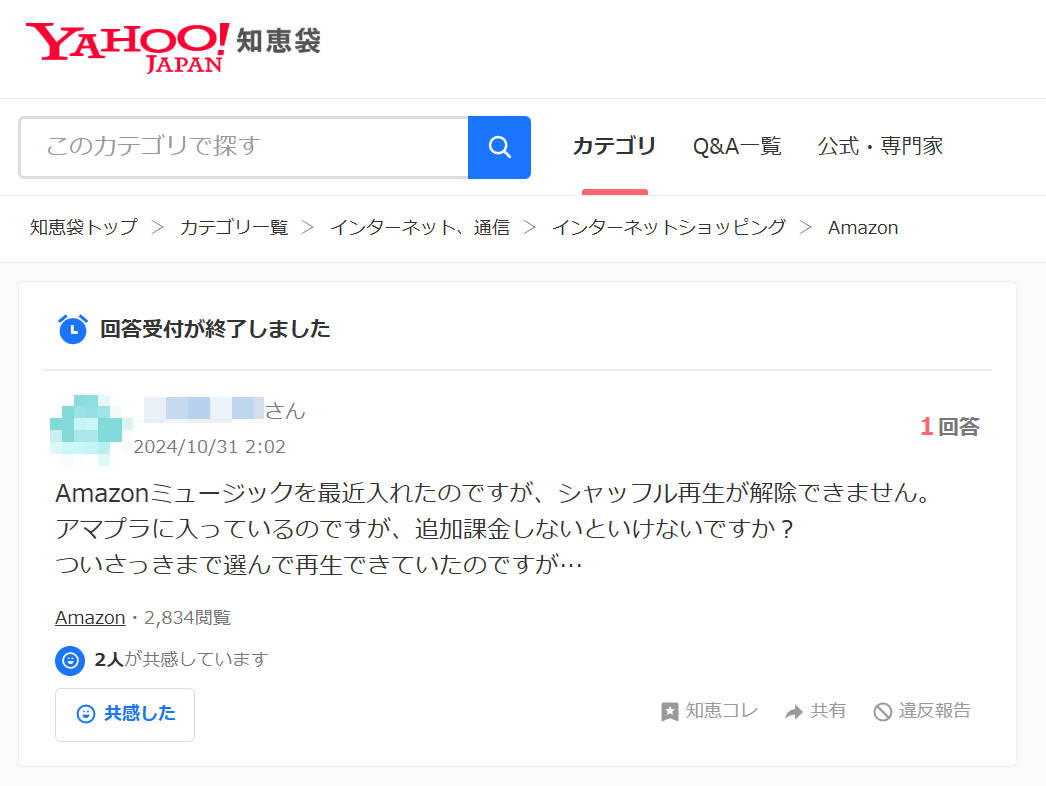
Task: Open the インターネットショッピング breadcrumb link
Action: [x=669, y=228]
